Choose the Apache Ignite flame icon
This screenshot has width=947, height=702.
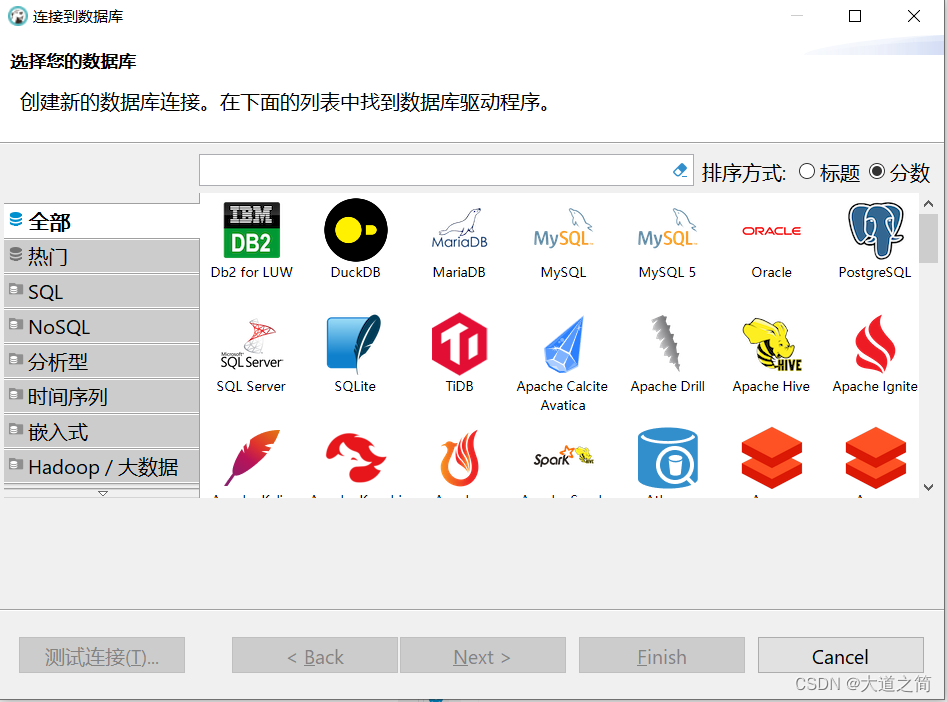pyautogui.click(x=875, y=344)
